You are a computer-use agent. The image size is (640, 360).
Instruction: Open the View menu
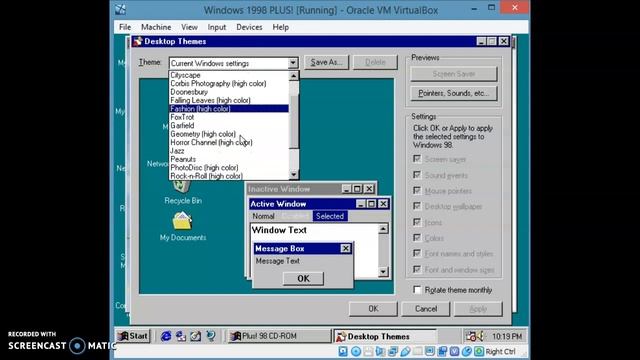[x=189, y=27]
